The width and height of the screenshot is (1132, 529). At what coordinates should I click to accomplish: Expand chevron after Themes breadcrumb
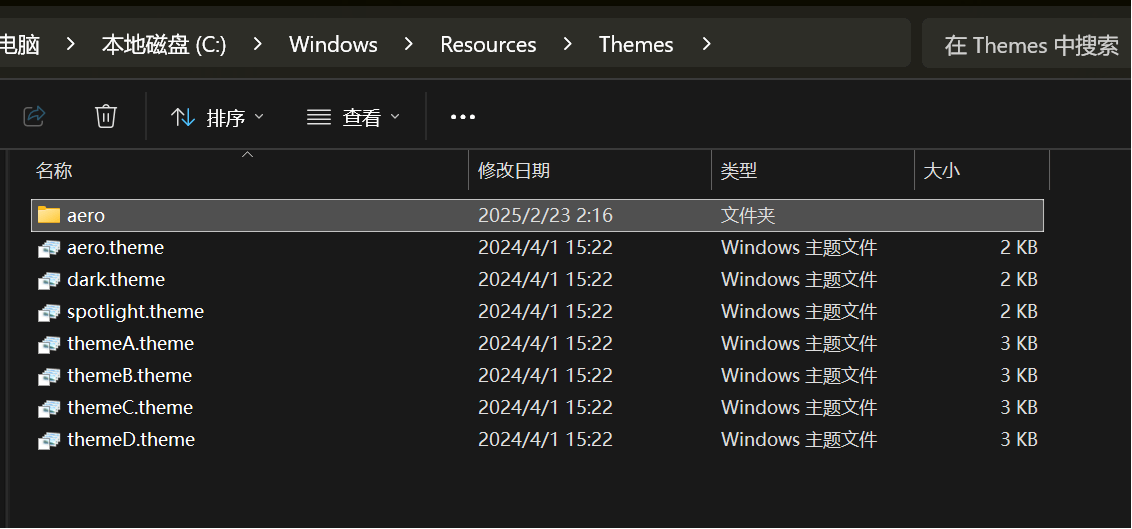pos(706,45)
